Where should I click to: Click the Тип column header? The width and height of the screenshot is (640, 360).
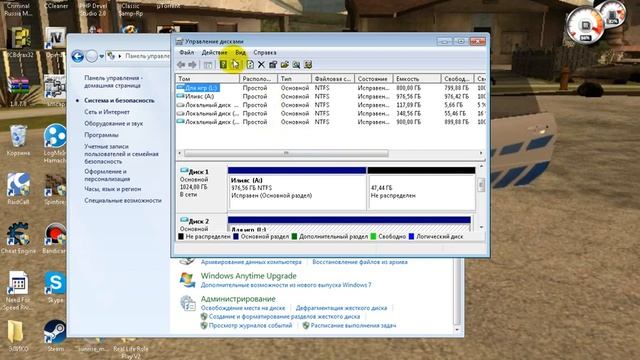point(294,78)
